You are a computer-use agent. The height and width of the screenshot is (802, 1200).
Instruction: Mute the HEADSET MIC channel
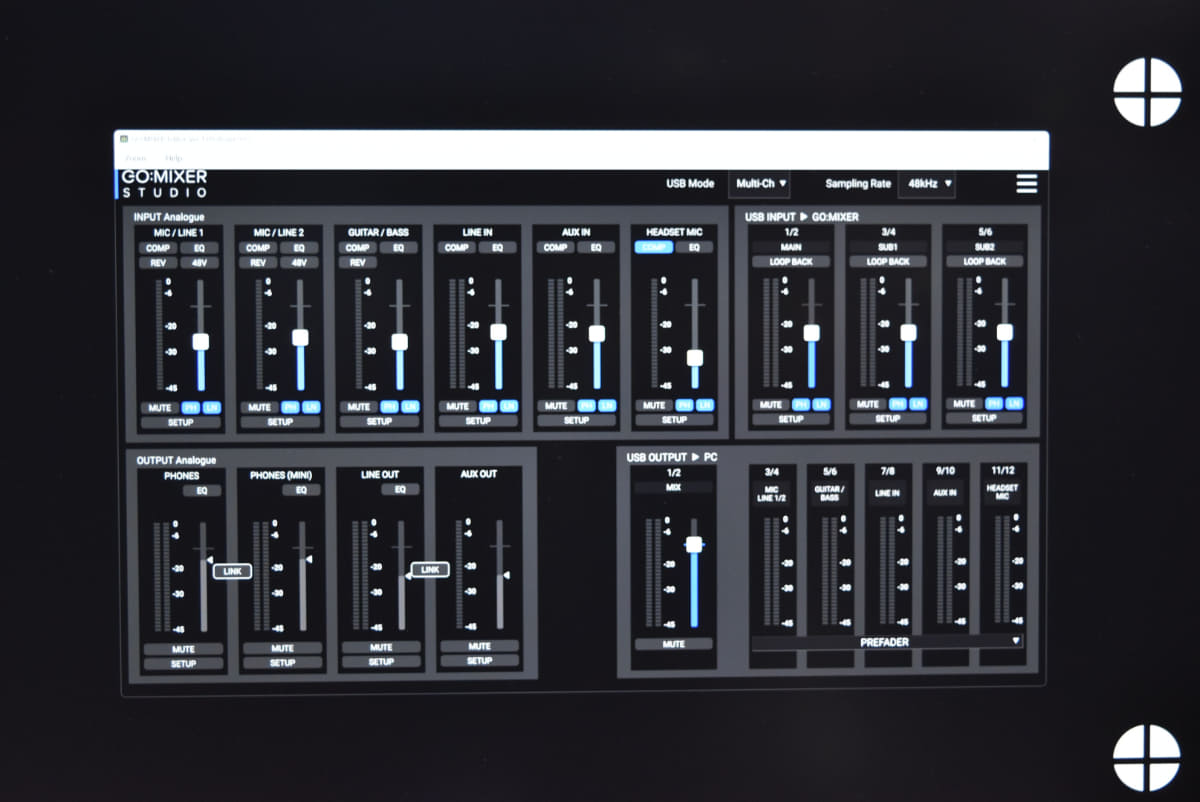(x=655, y=406)
